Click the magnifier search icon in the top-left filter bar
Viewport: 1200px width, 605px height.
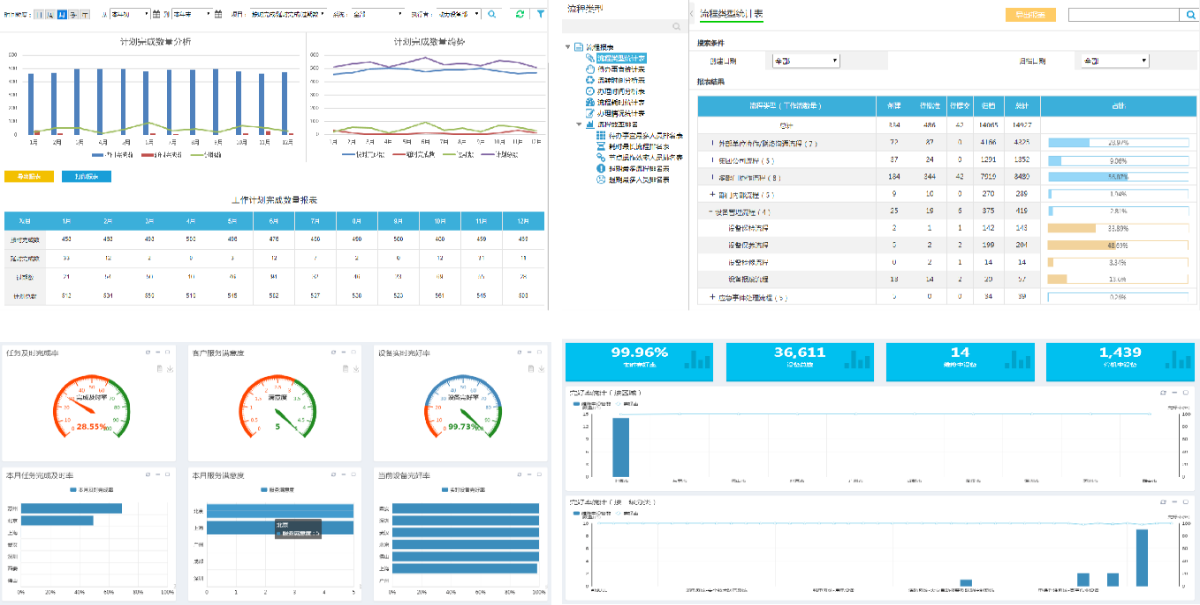click(x=491, y=14)
